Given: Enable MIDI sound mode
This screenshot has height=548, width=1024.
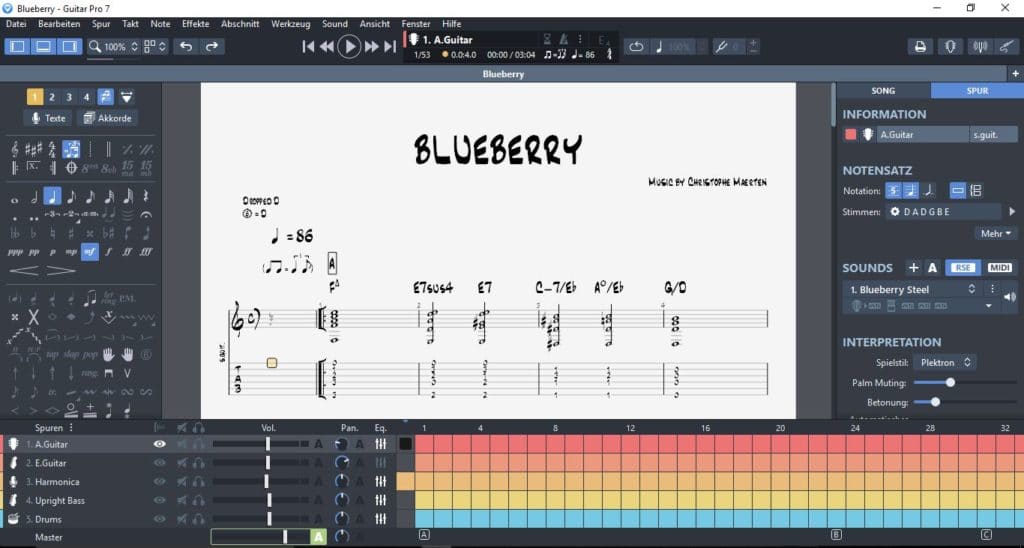Looking at the screenshot, I should [x=999, y=267].
